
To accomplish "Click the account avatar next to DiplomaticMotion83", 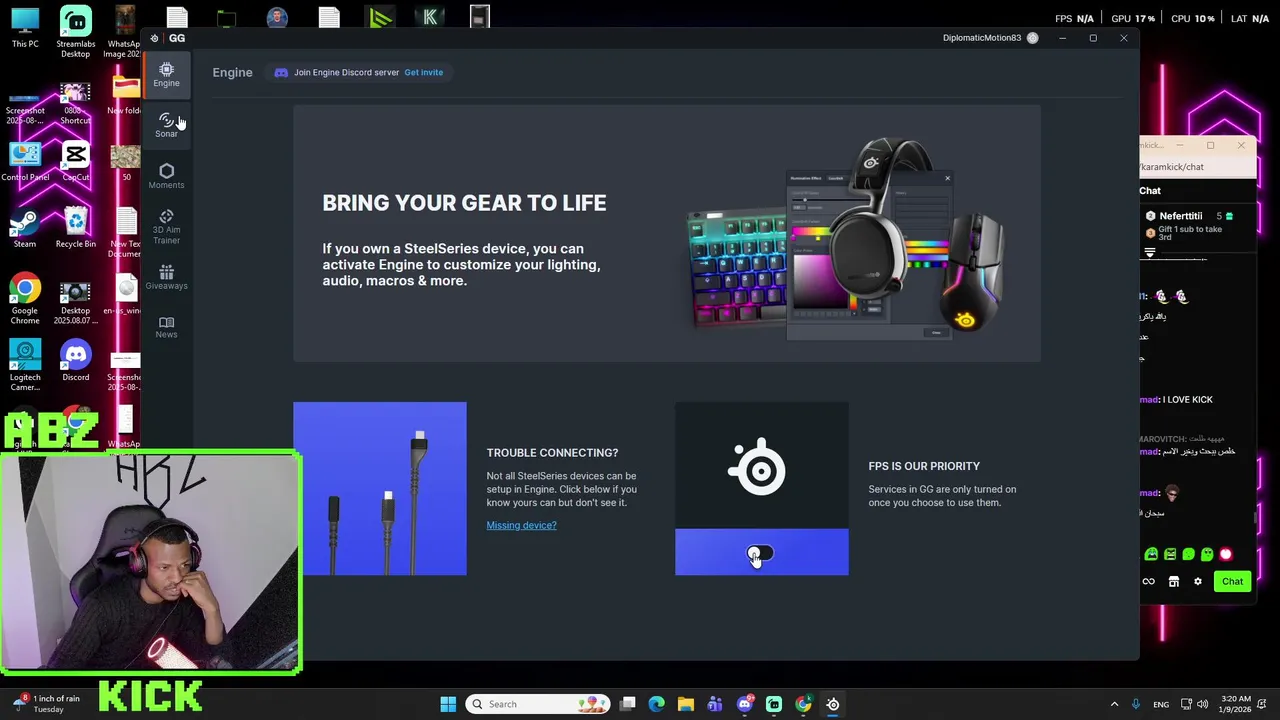I will point(1033,38).
